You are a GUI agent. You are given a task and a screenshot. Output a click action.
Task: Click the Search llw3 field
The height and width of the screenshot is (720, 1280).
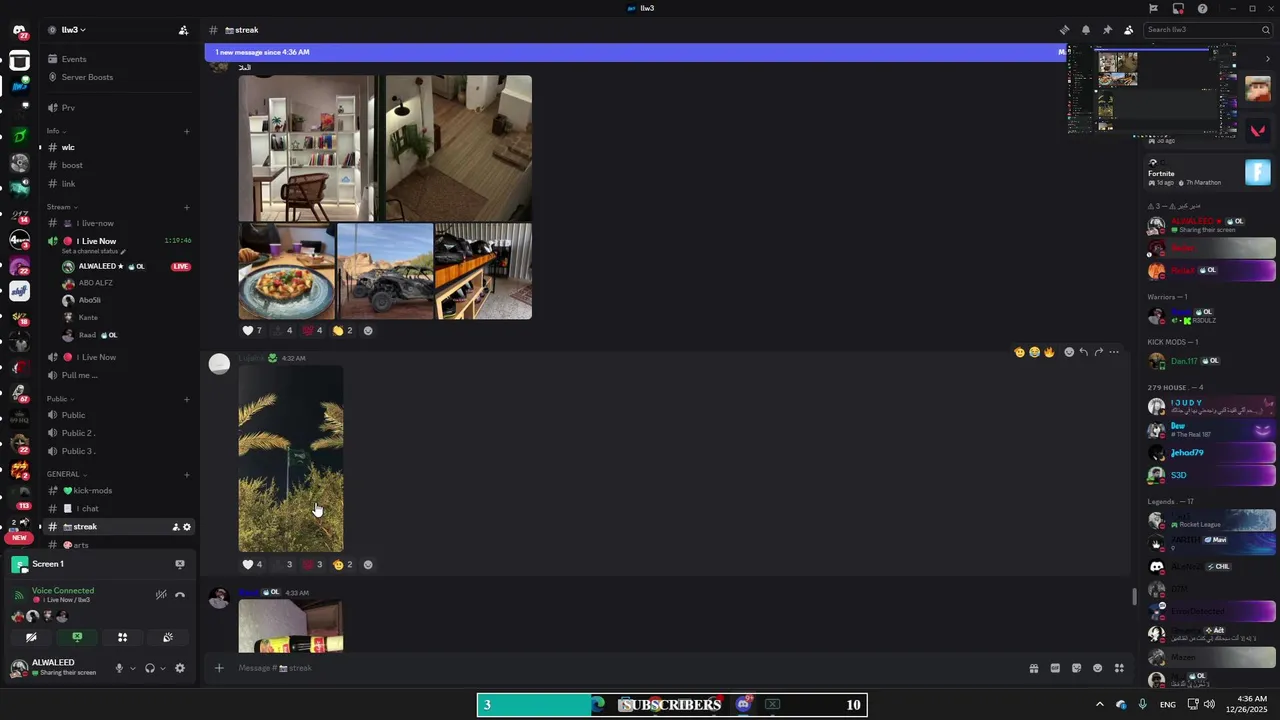(x=1208, y=30)
